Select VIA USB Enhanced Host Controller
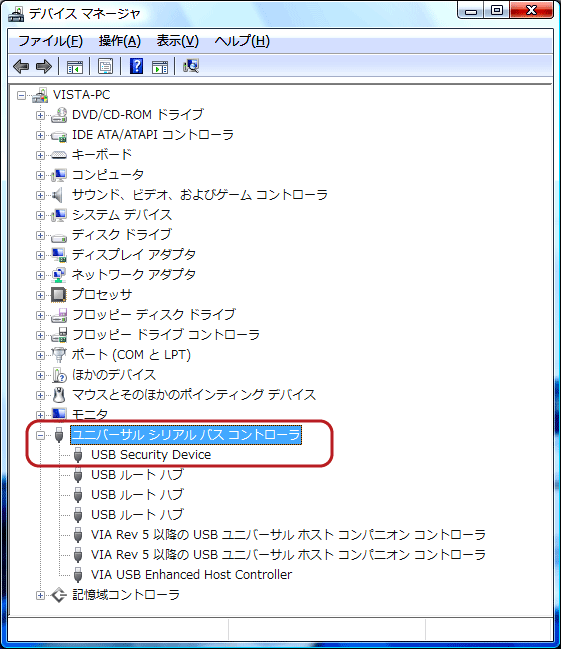Image resolution: width=563 pixels, height=651 pixels. (x=191, y=575)
